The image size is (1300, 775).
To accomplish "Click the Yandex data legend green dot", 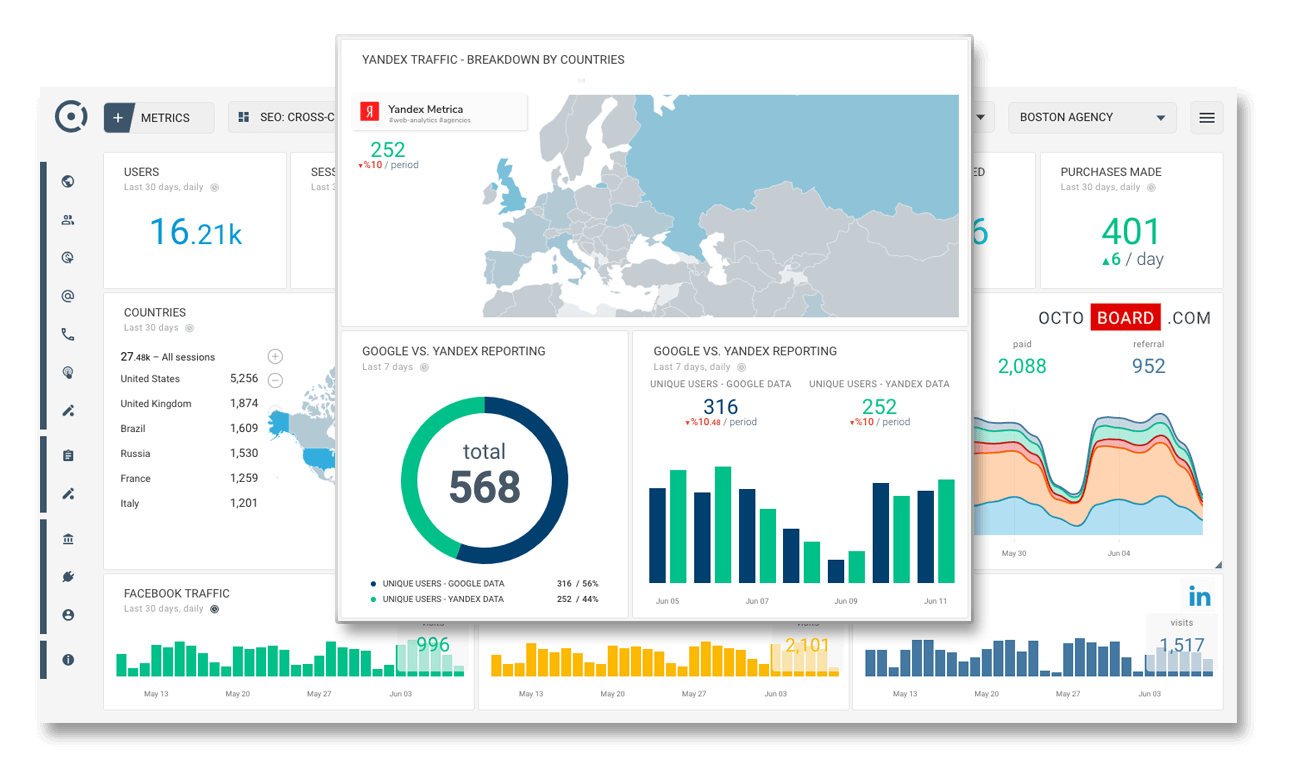I will [373, 599].
